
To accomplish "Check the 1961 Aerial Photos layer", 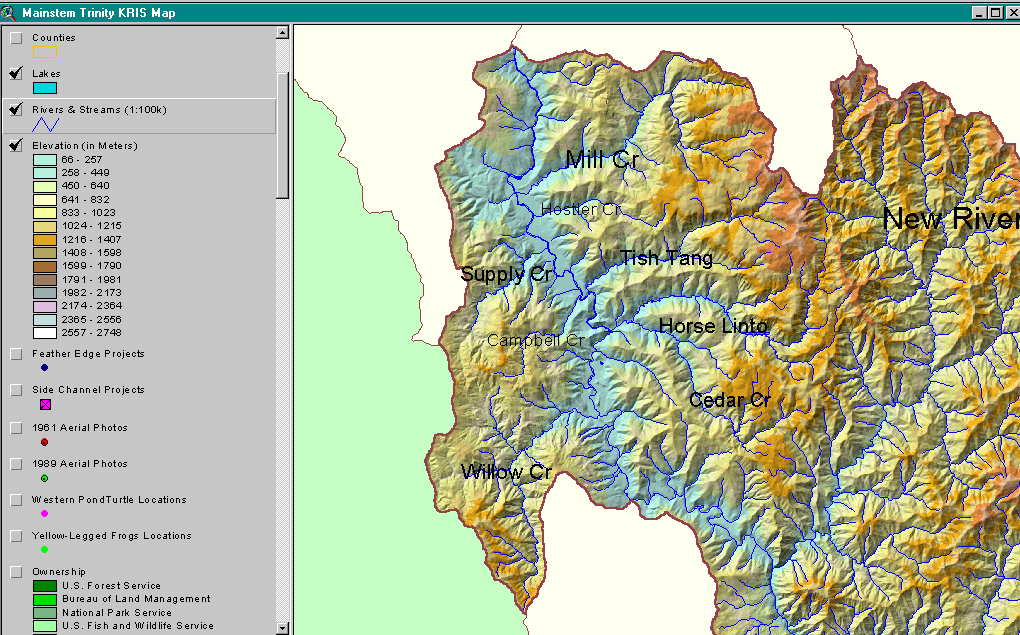I will click(16, 428).
